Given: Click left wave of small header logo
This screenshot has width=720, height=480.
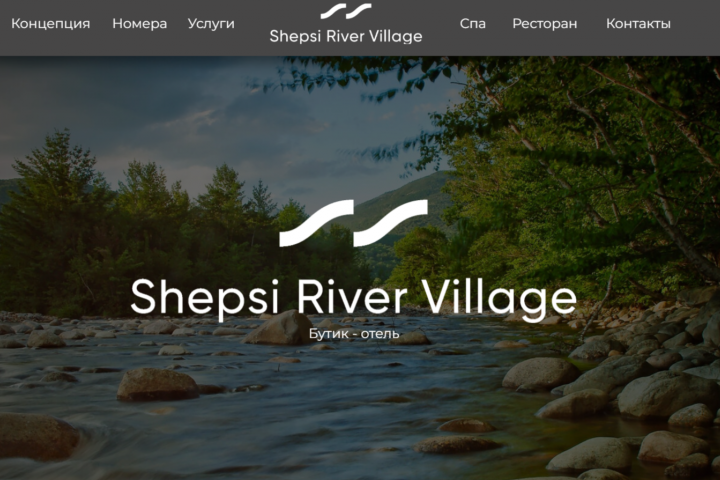Looking at the screenshot, I should tap(333, 11).
